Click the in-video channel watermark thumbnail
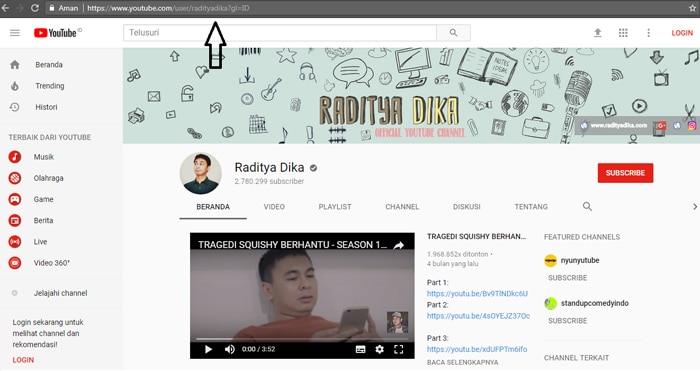 [x=397, y=322]
